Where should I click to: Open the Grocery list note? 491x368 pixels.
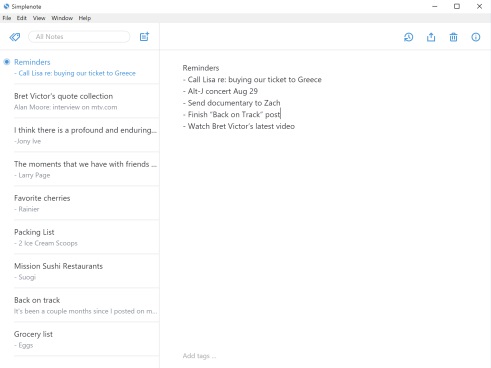pyautogui.click(x=87, y=339)
